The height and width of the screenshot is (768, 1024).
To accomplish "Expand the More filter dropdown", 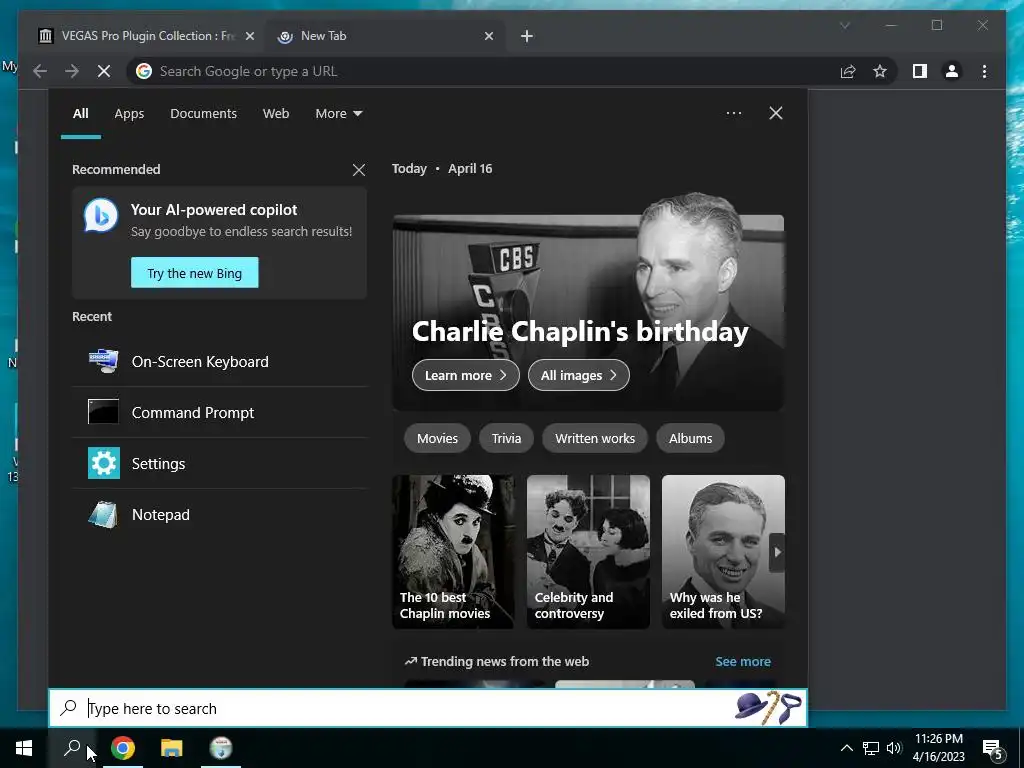I will (x=338, y=114).
